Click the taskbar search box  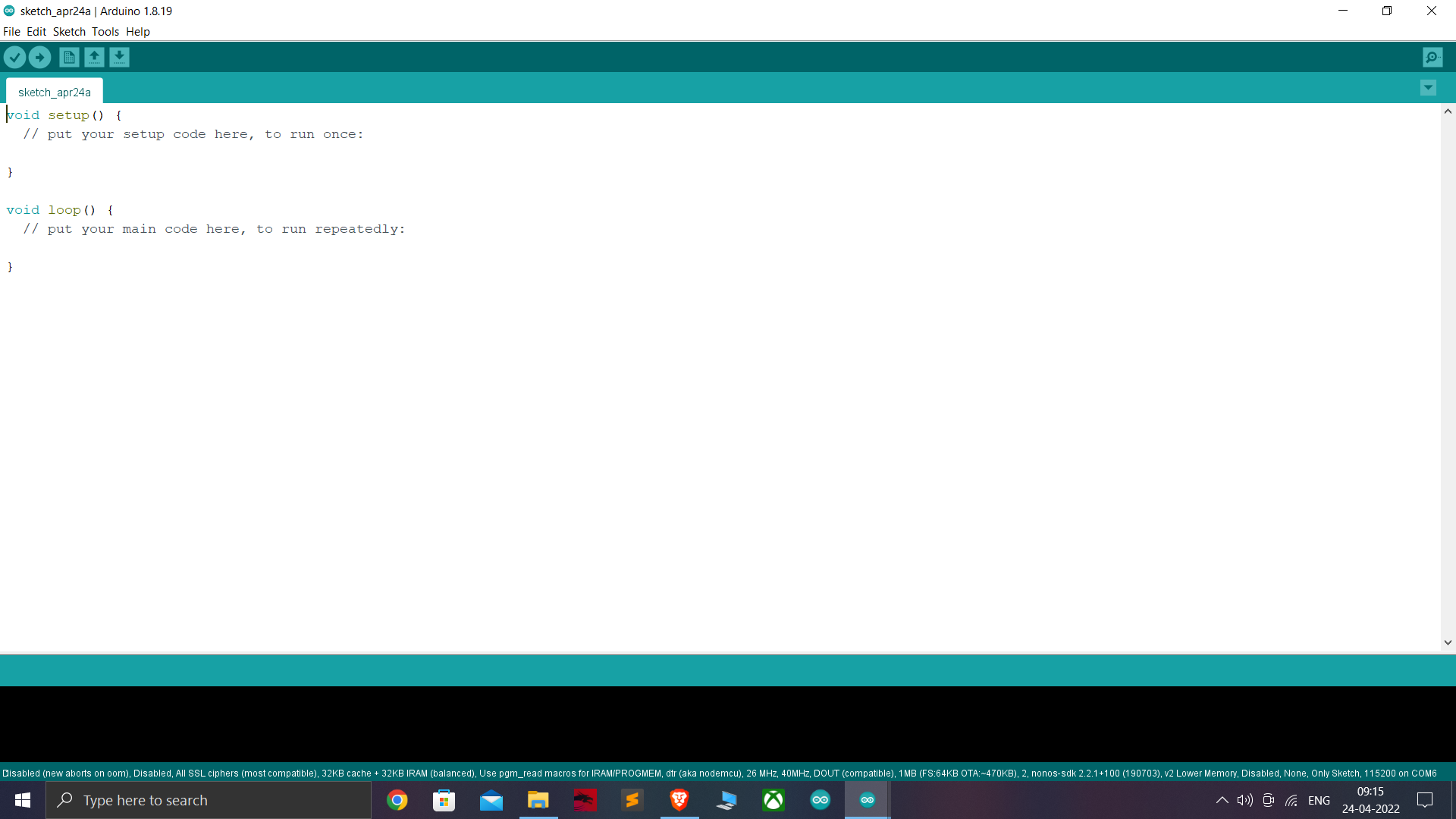[x=209, y=800]
